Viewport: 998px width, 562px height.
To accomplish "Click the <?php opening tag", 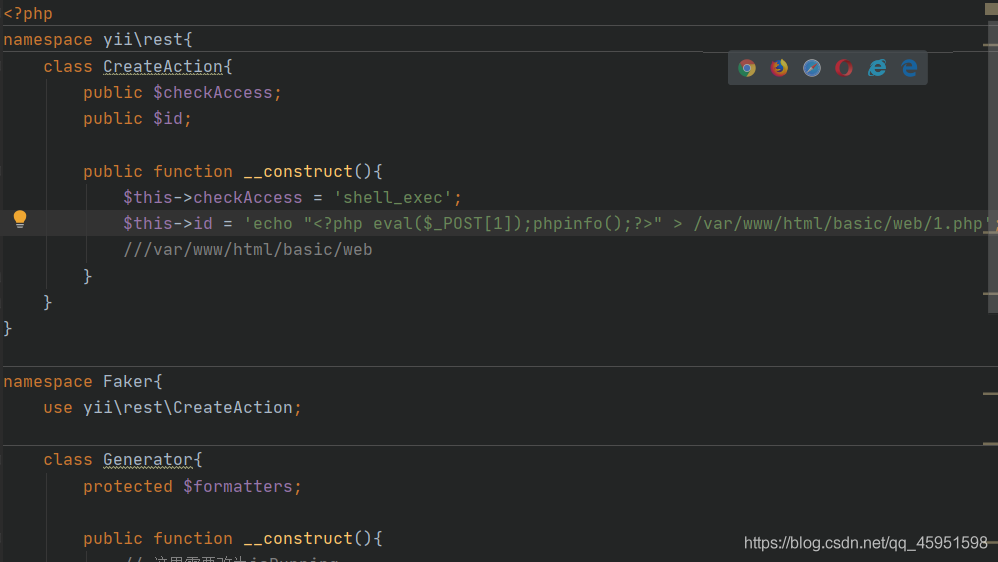I will (28, 13).
